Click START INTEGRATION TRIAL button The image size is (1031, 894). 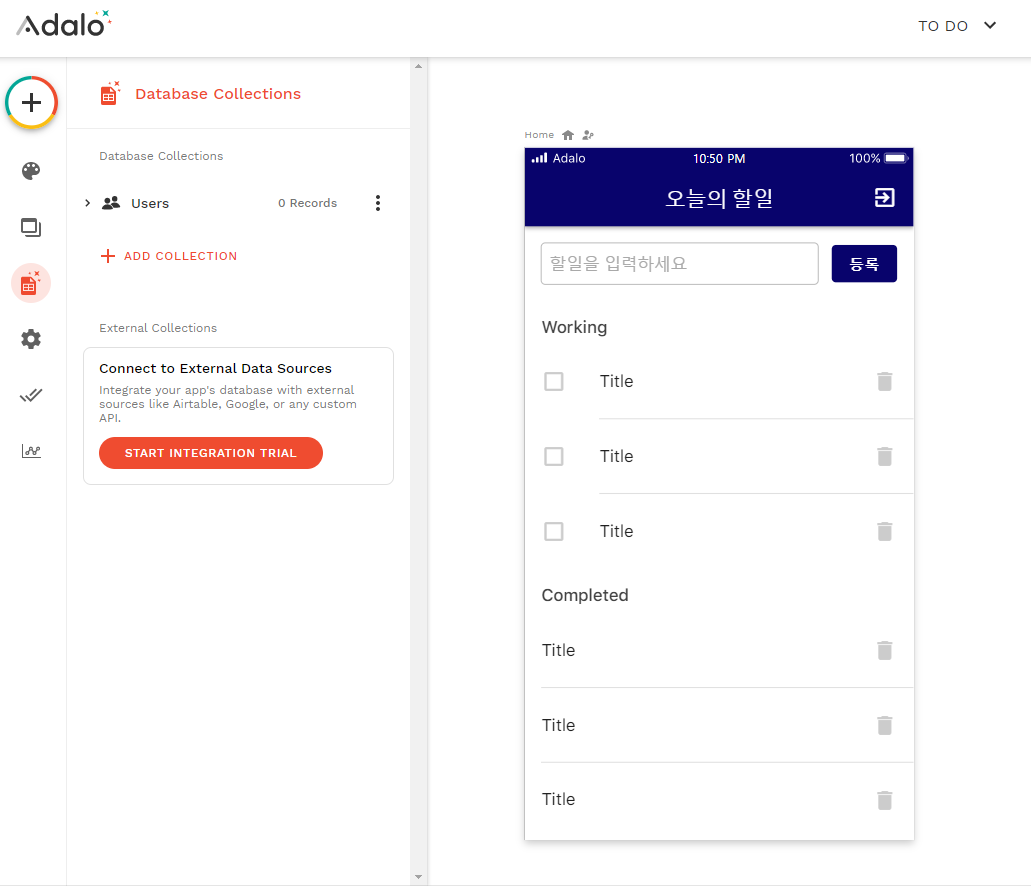(x=210, y=453)
